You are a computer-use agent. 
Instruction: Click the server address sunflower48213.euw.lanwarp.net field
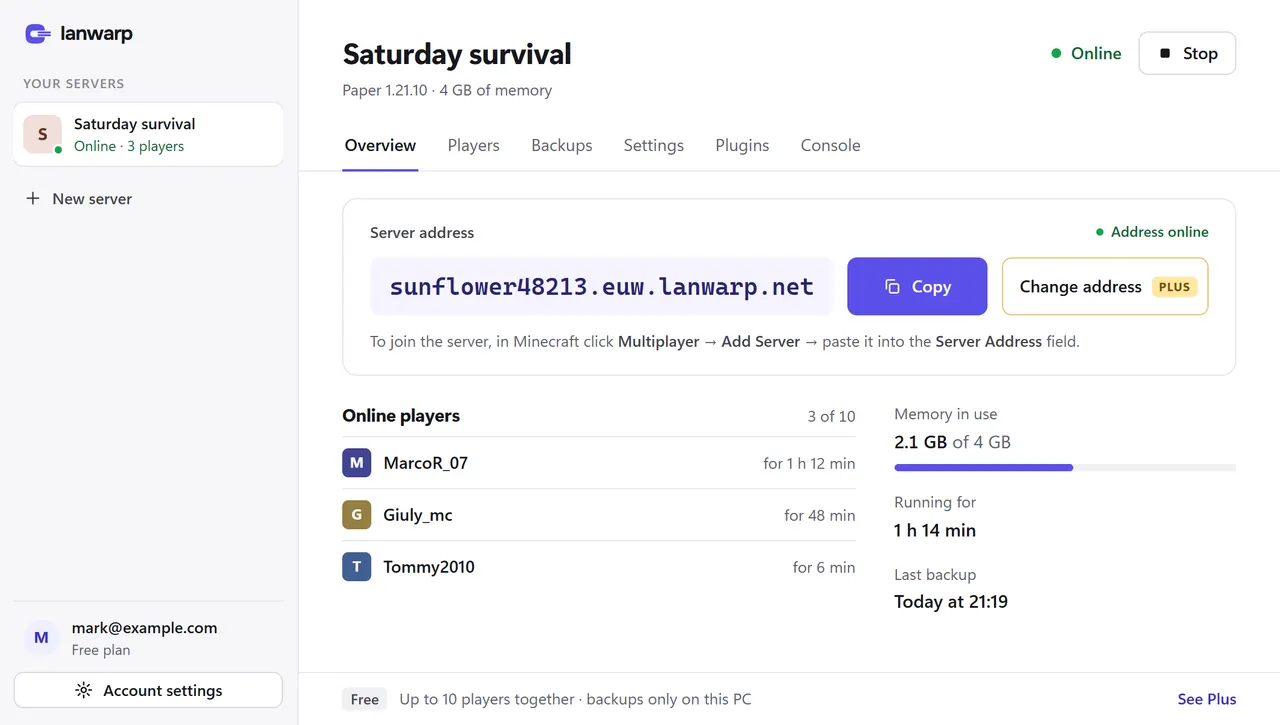point(601,287)
